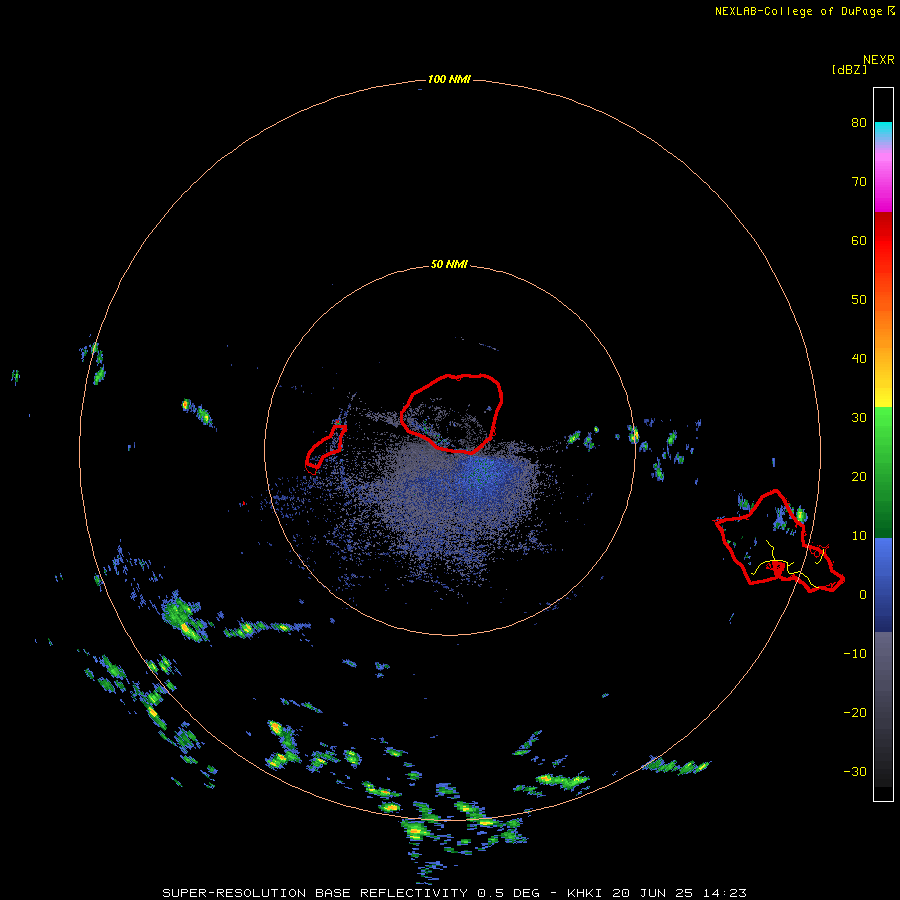Image resolution: width=900 pixels, height=900 pixels.
Task: Click the 30 value on the dBZ scale
Action: coord(859,418)
